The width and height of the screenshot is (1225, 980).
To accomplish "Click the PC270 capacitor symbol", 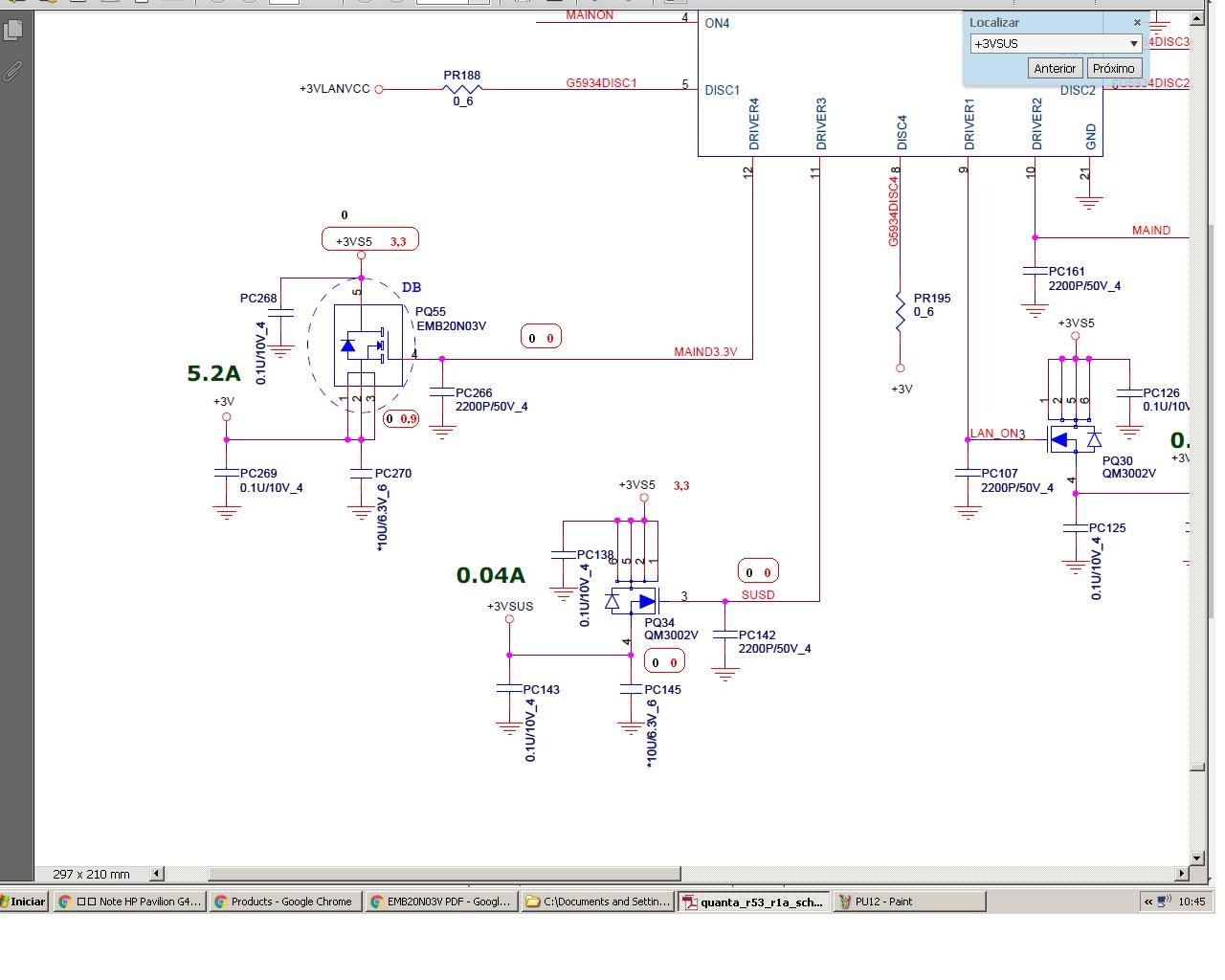I will click(x=361, y=473).
